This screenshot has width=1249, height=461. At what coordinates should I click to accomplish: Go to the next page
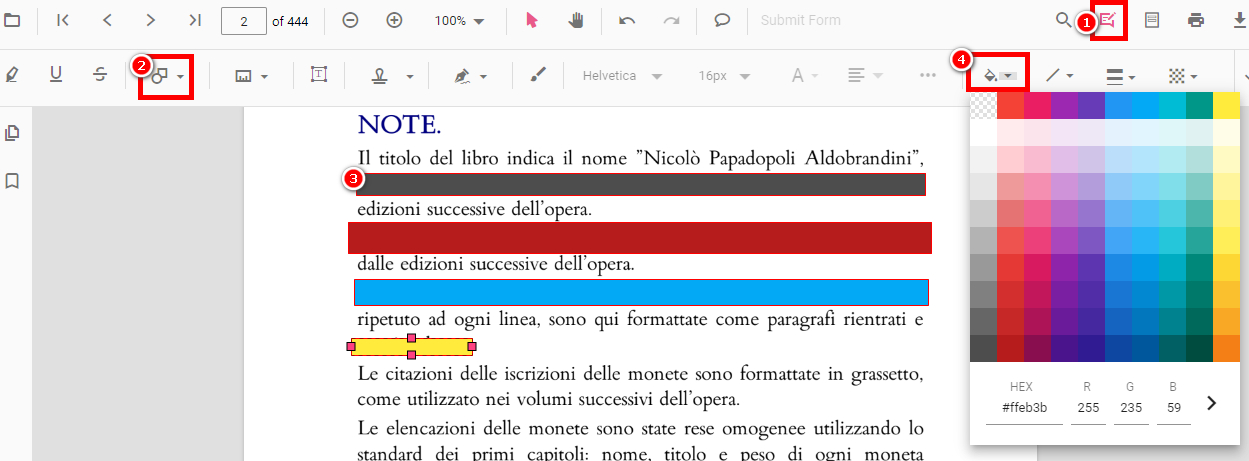150,20
